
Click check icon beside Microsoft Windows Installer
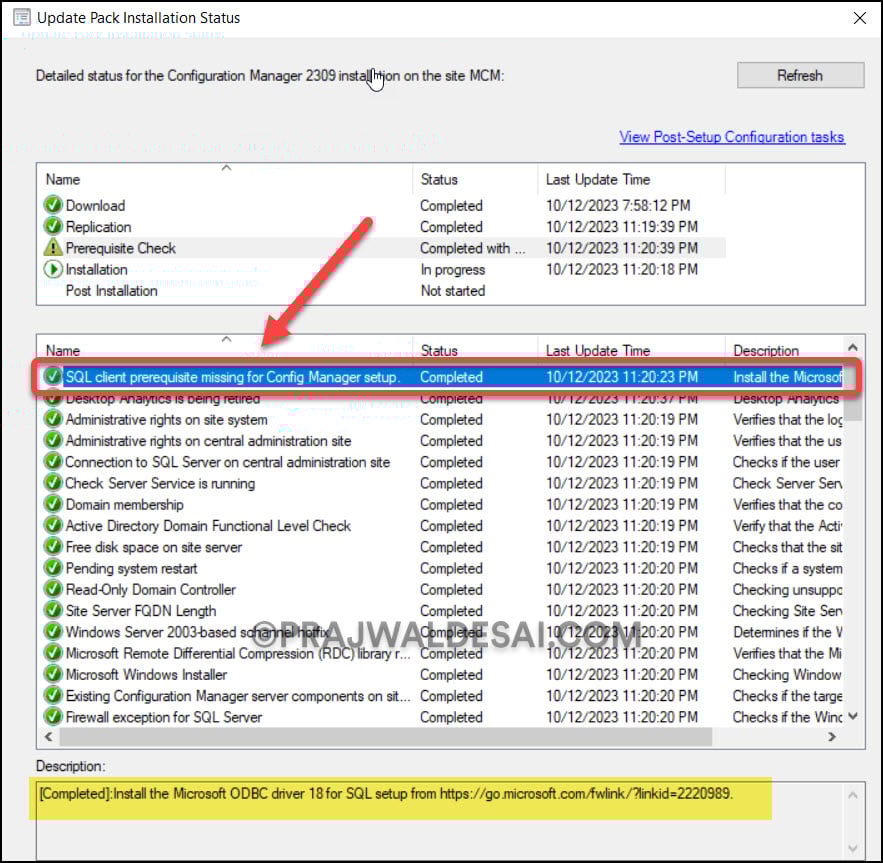pos(53,674)
